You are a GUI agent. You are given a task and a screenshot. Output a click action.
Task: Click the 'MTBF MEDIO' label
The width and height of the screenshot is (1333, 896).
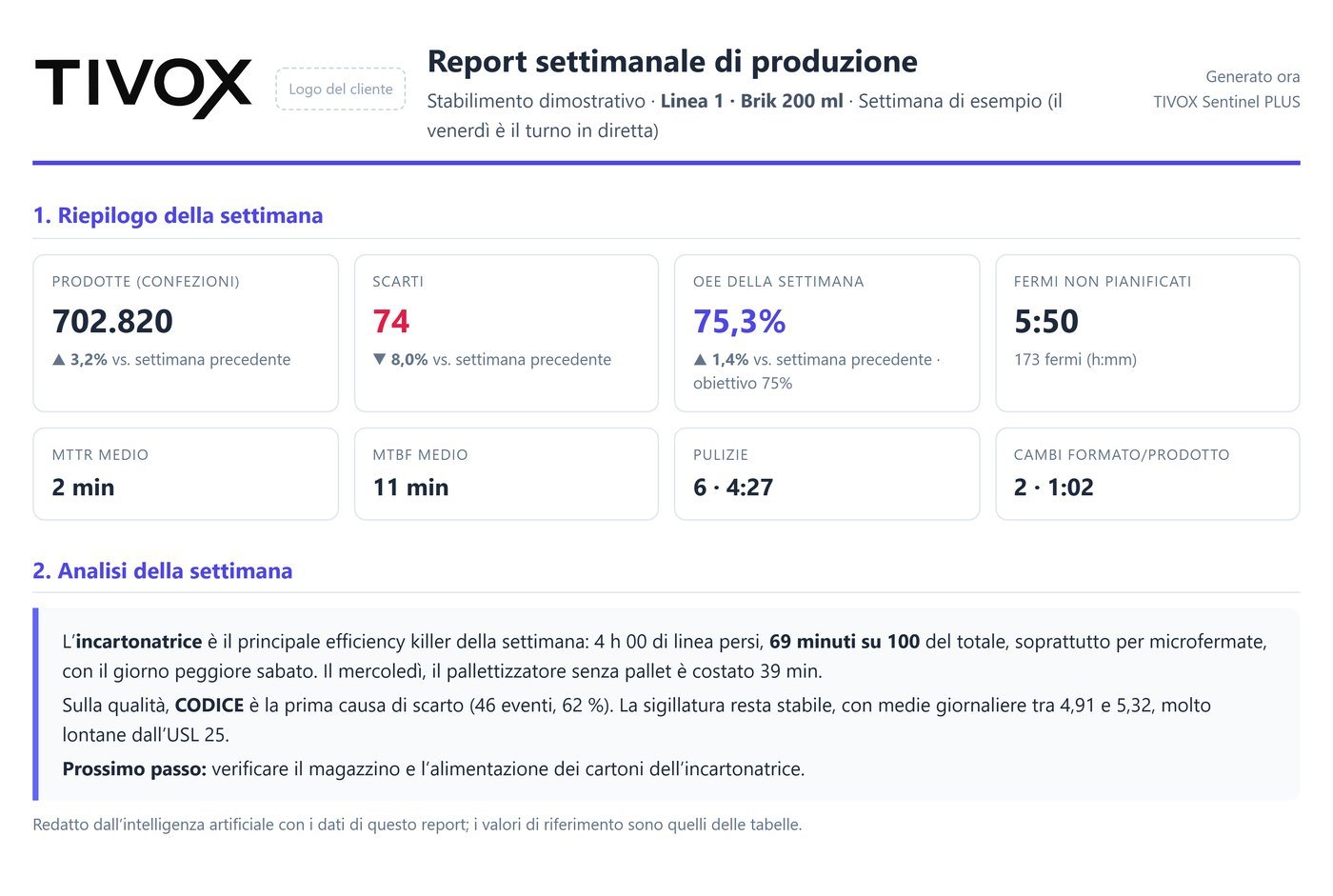(420, 455)
